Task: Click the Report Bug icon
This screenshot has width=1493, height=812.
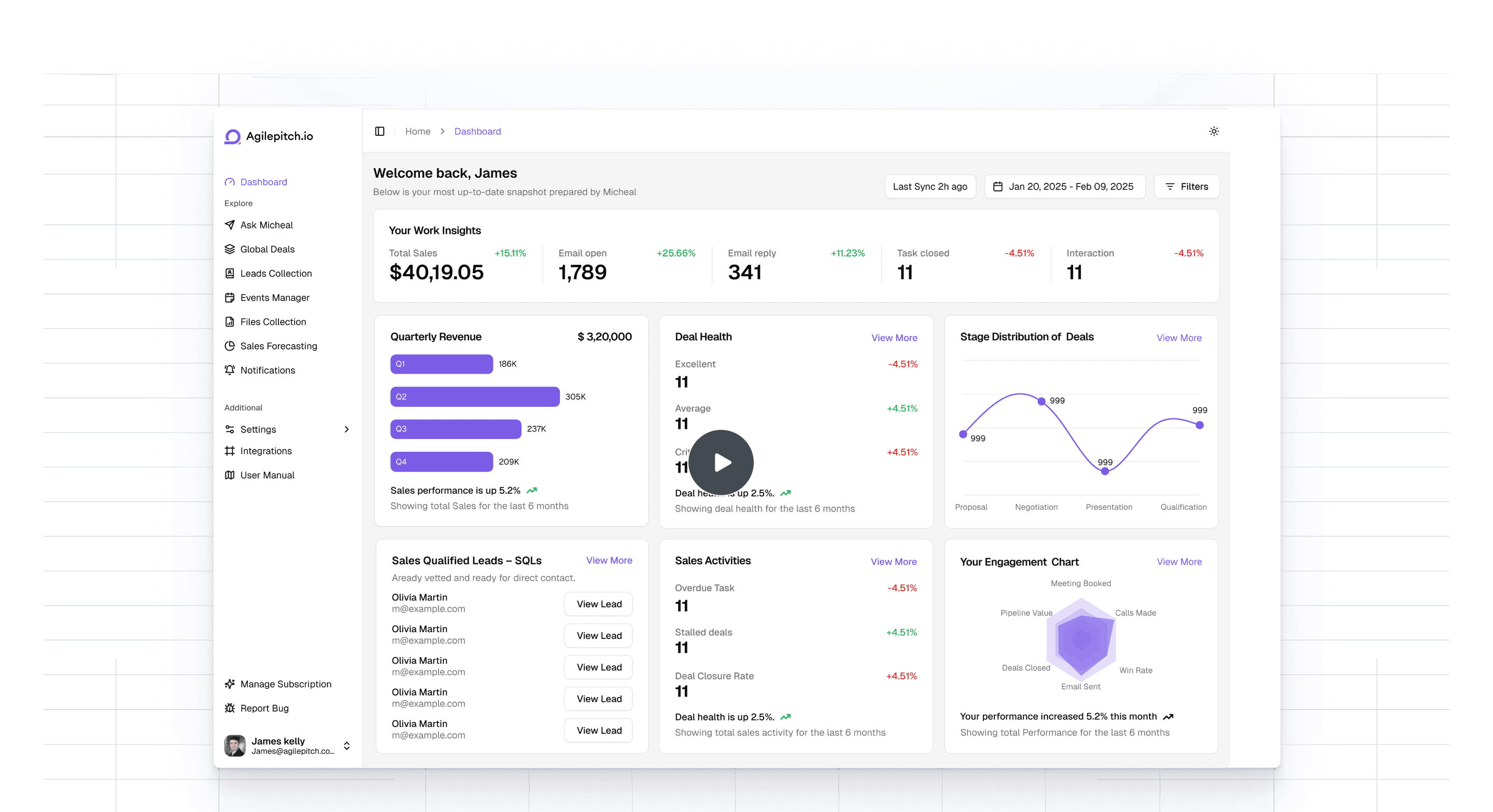Action: 230,708
